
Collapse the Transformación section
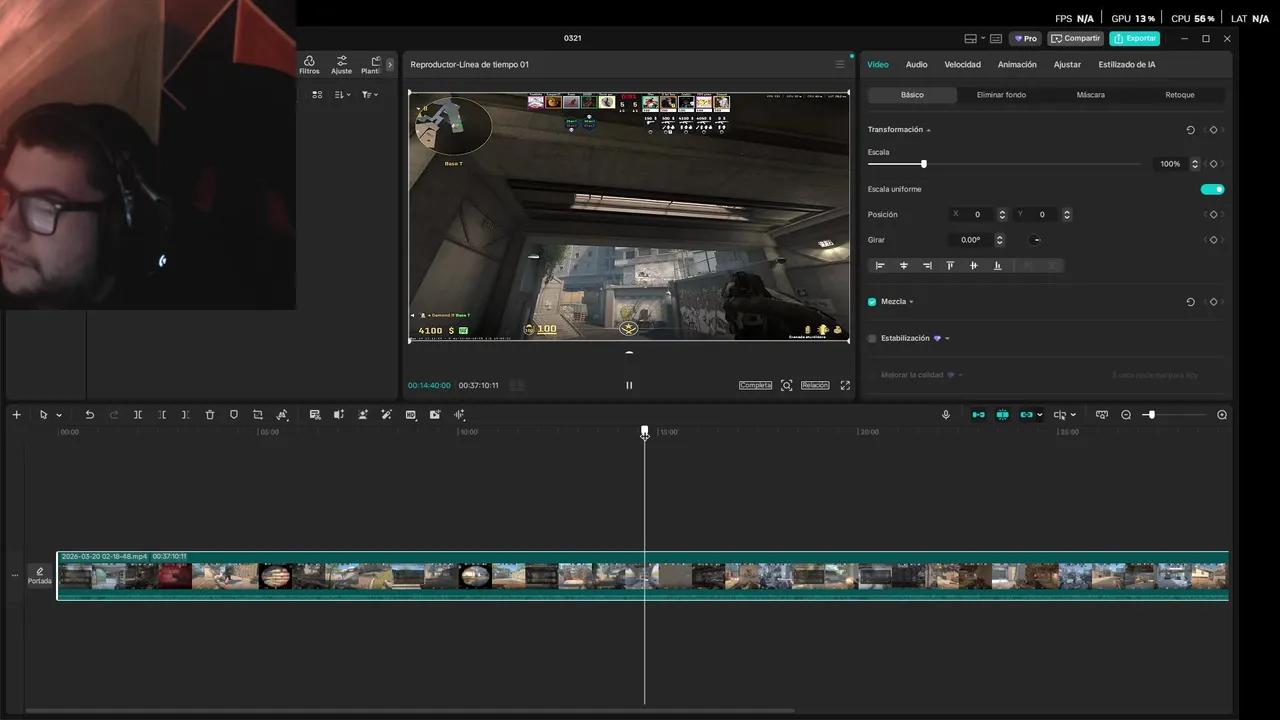(x=928, y=130)
